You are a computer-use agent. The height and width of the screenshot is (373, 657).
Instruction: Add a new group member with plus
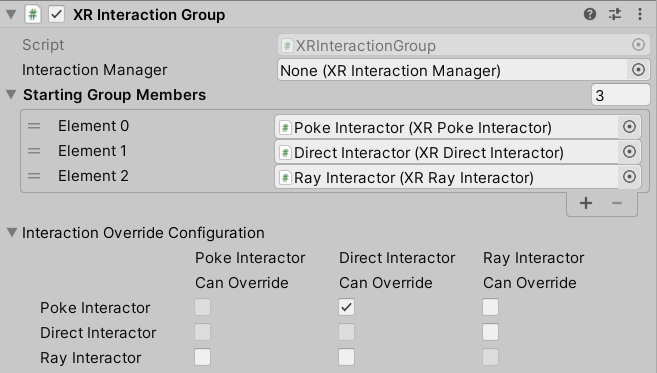coord(586,203)
